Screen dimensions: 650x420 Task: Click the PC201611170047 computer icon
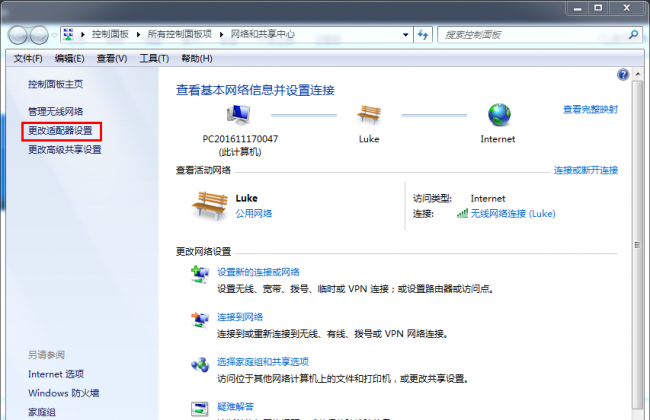coord(239,115)
